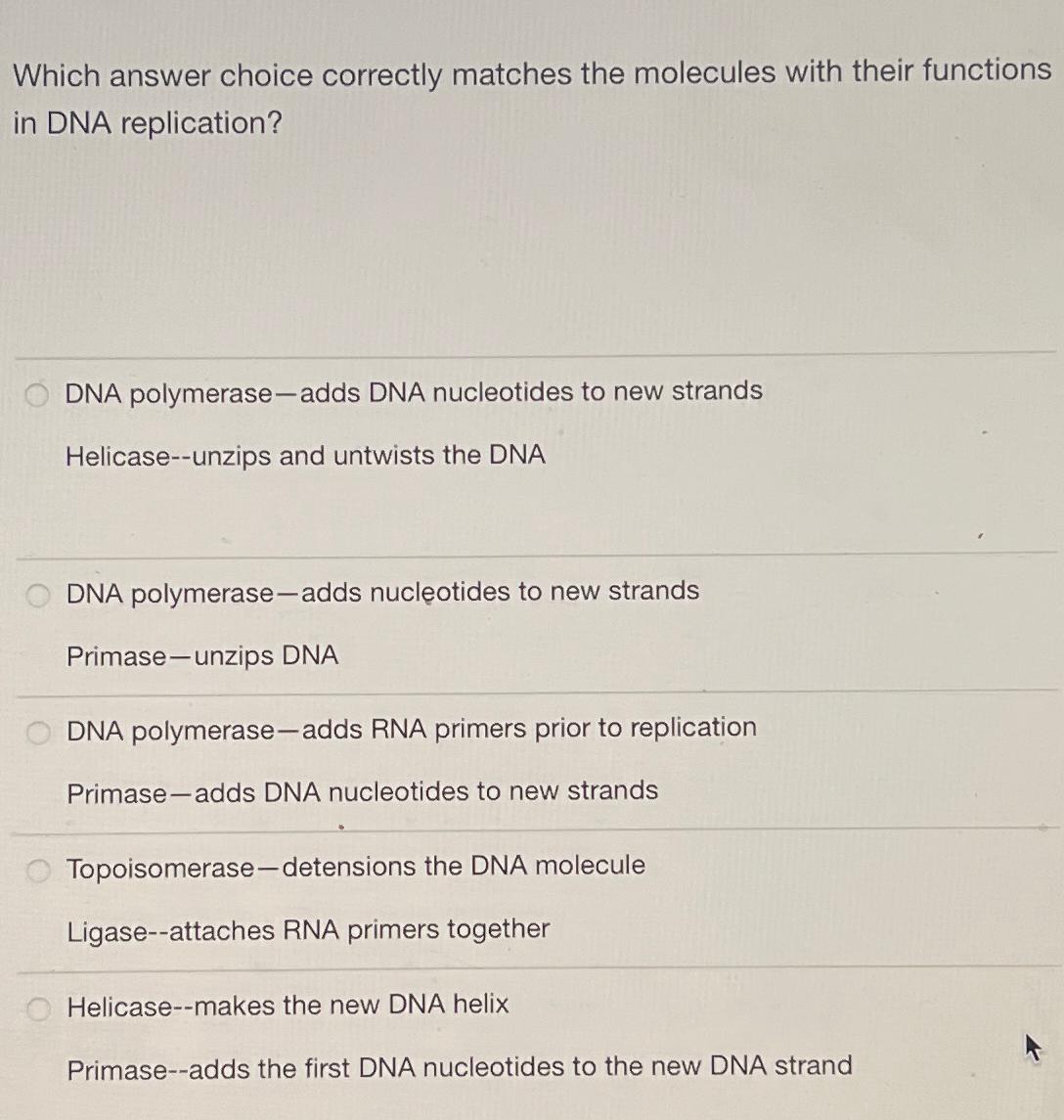The height and width of the screenshot is (1120, 1064).
Task: Select the first answer's radio button
Action: [35, 392]
